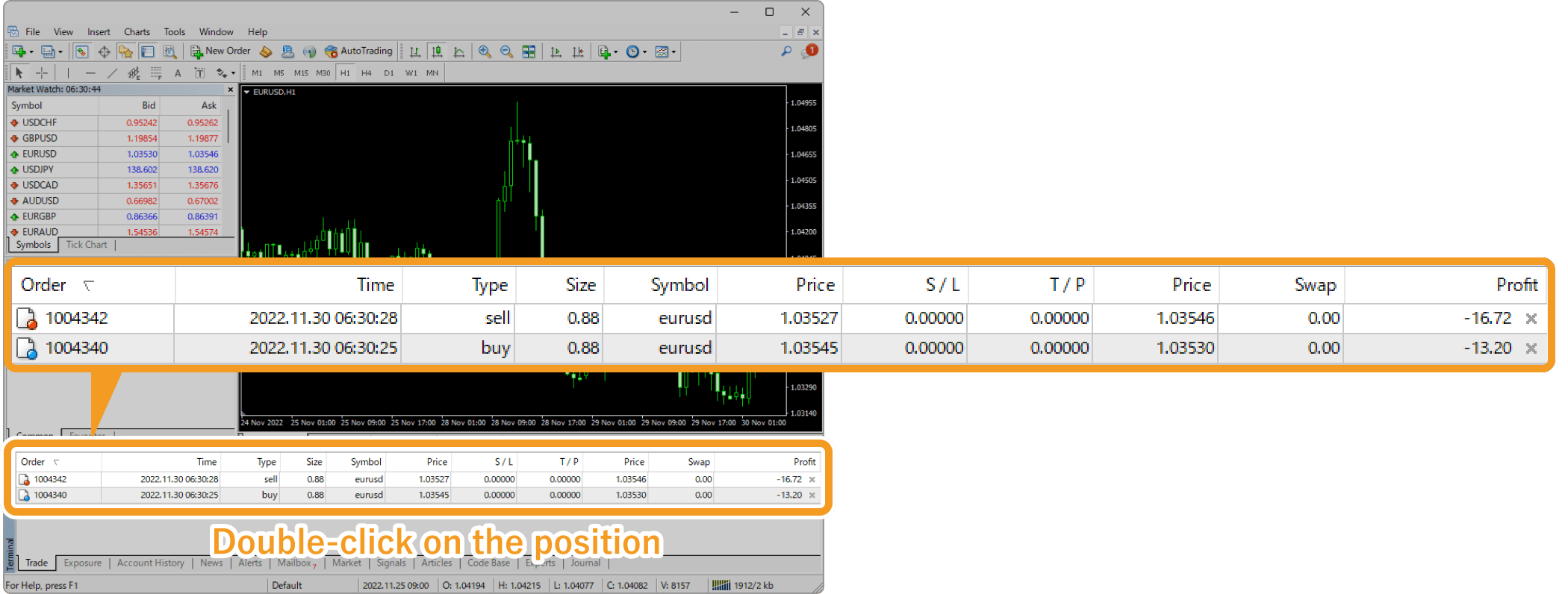Draw a vertical line tool

tap(68, 72)
